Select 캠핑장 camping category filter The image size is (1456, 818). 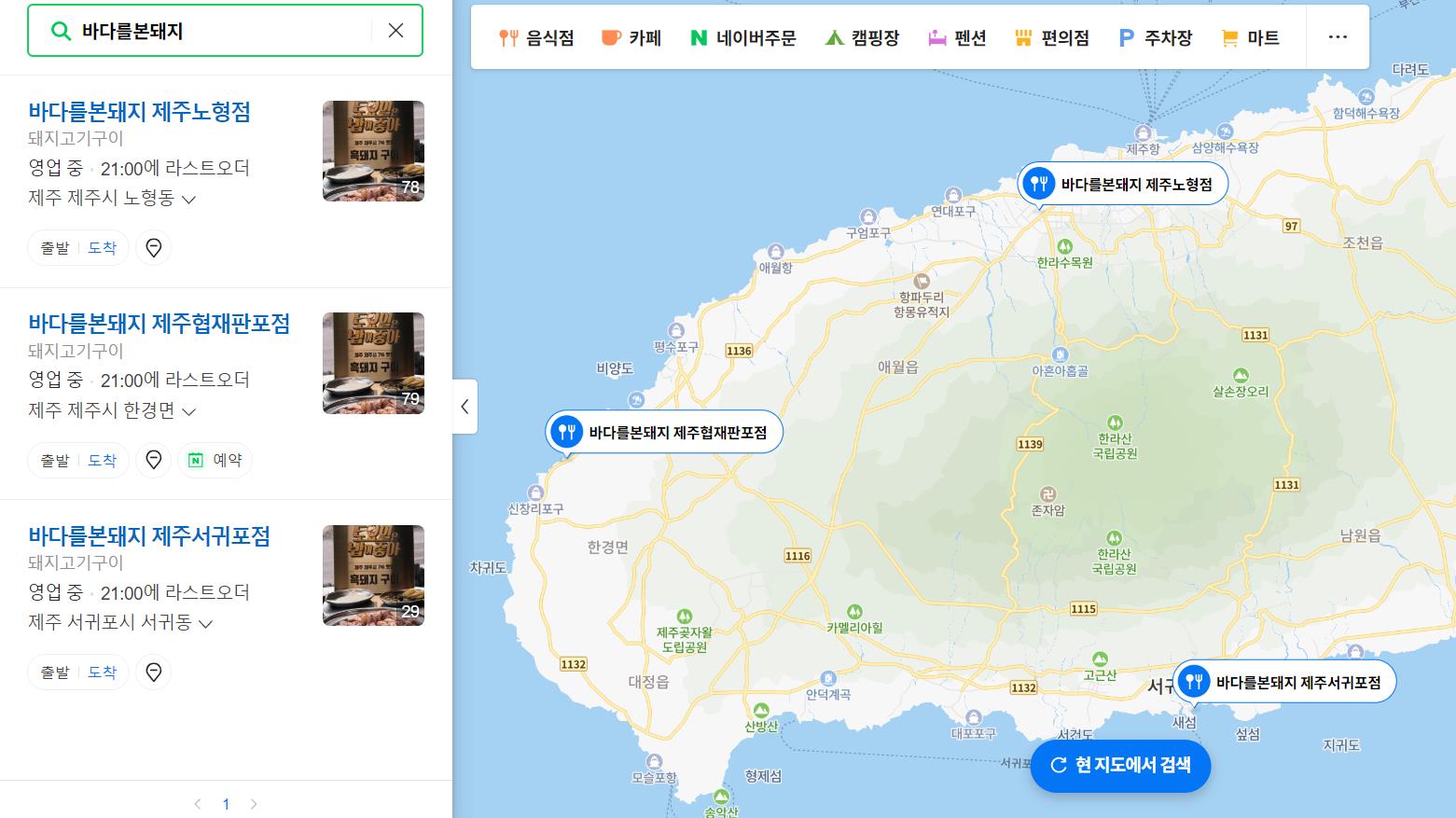pos(863,38)
